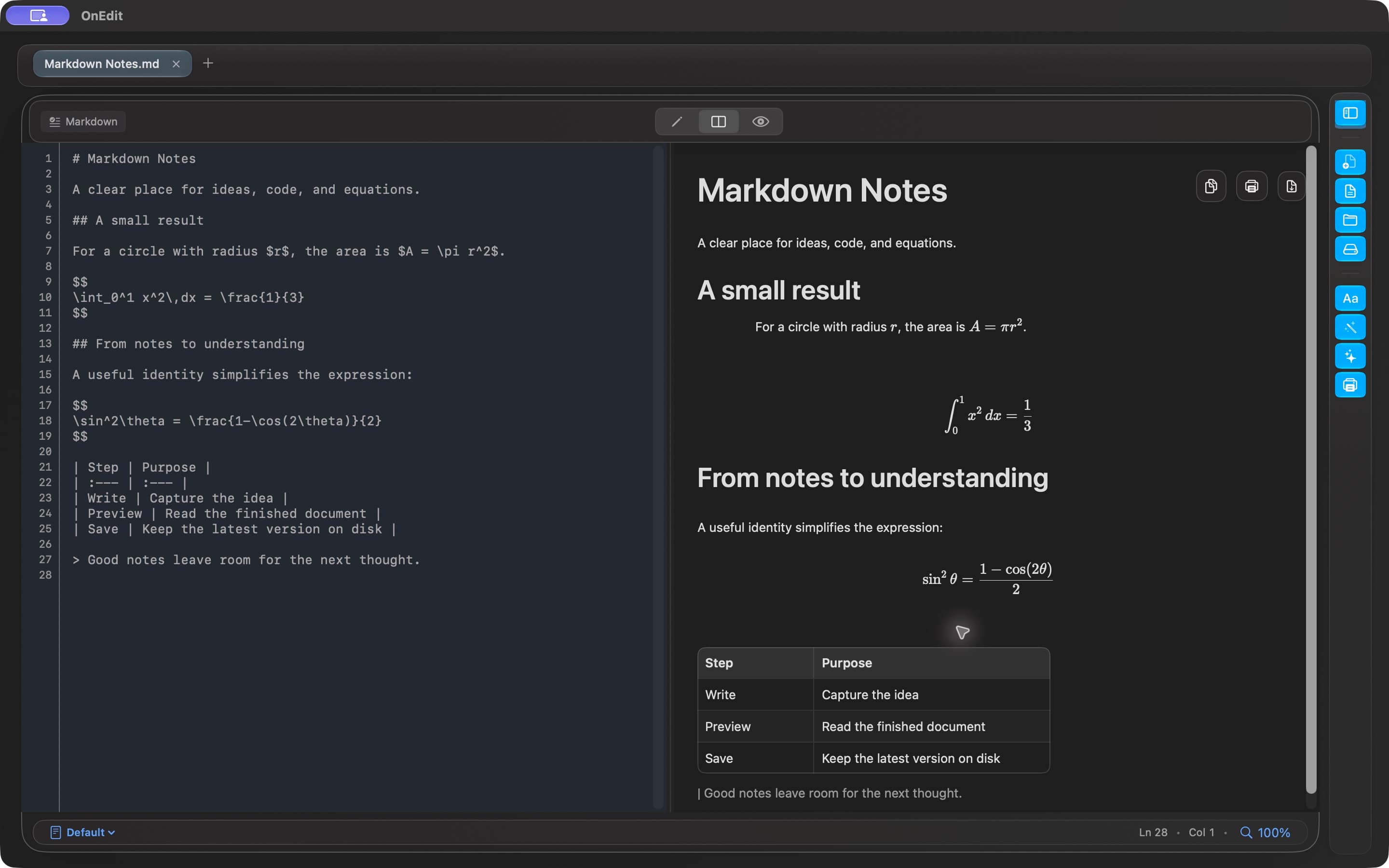
Task: Click the 'Markdown Notes' preview title
Action: pyautogui.click(x=822, y=190)
